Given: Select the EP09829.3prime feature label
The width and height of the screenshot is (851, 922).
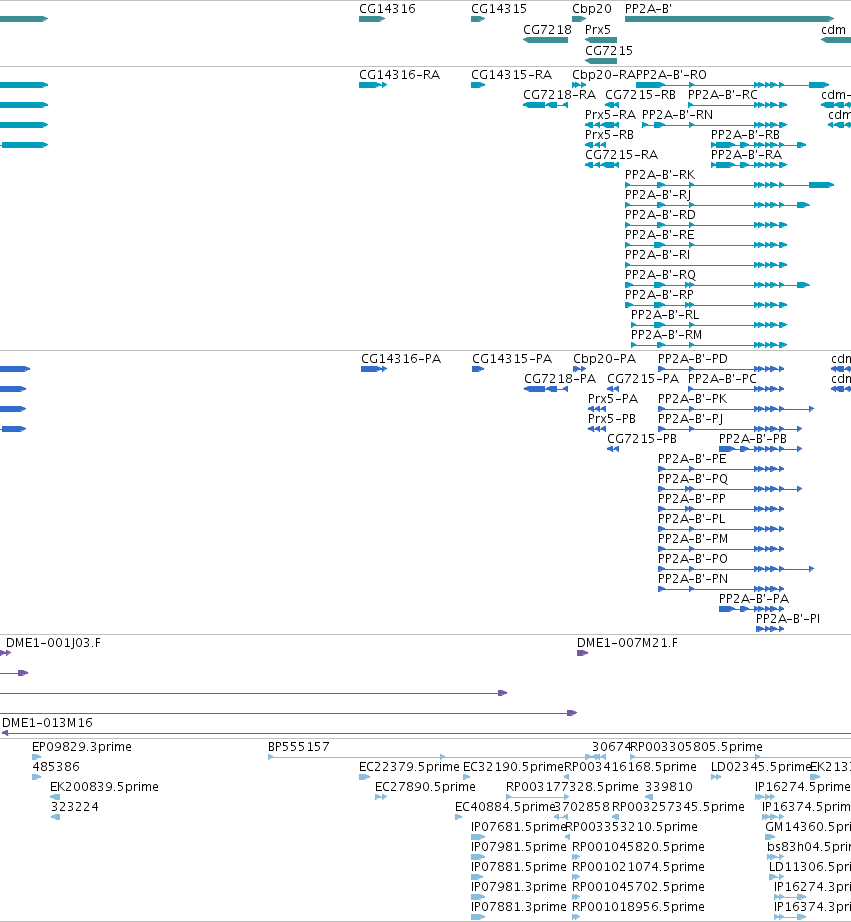Looking at the screenshot, I should (82, 747).
